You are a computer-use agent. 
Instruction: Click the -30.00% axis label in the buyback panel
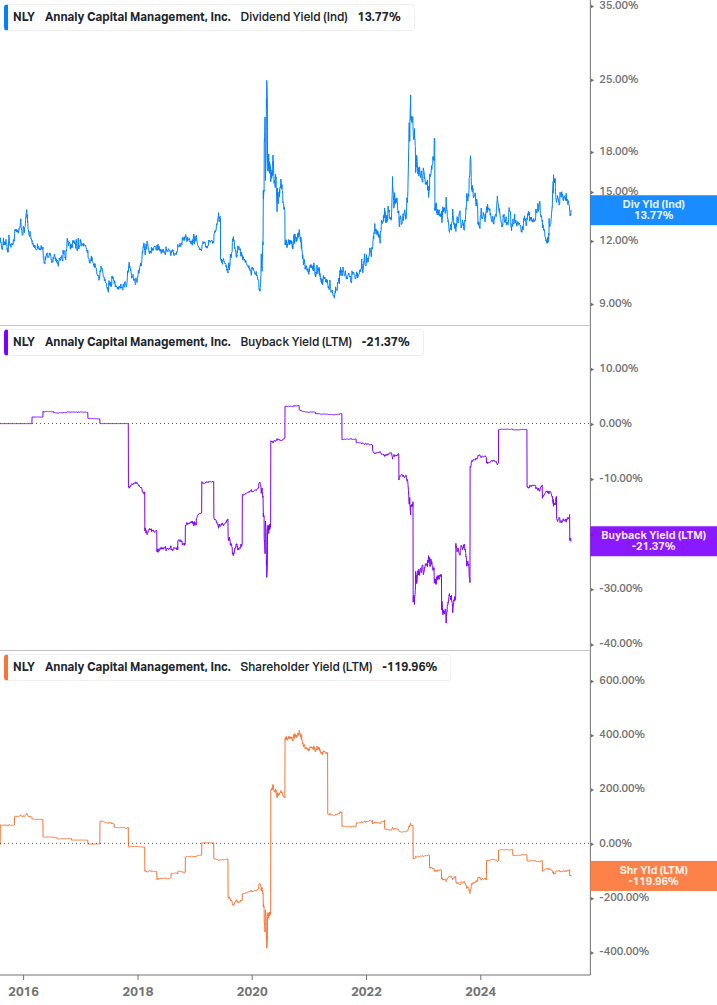coord(620,589)
